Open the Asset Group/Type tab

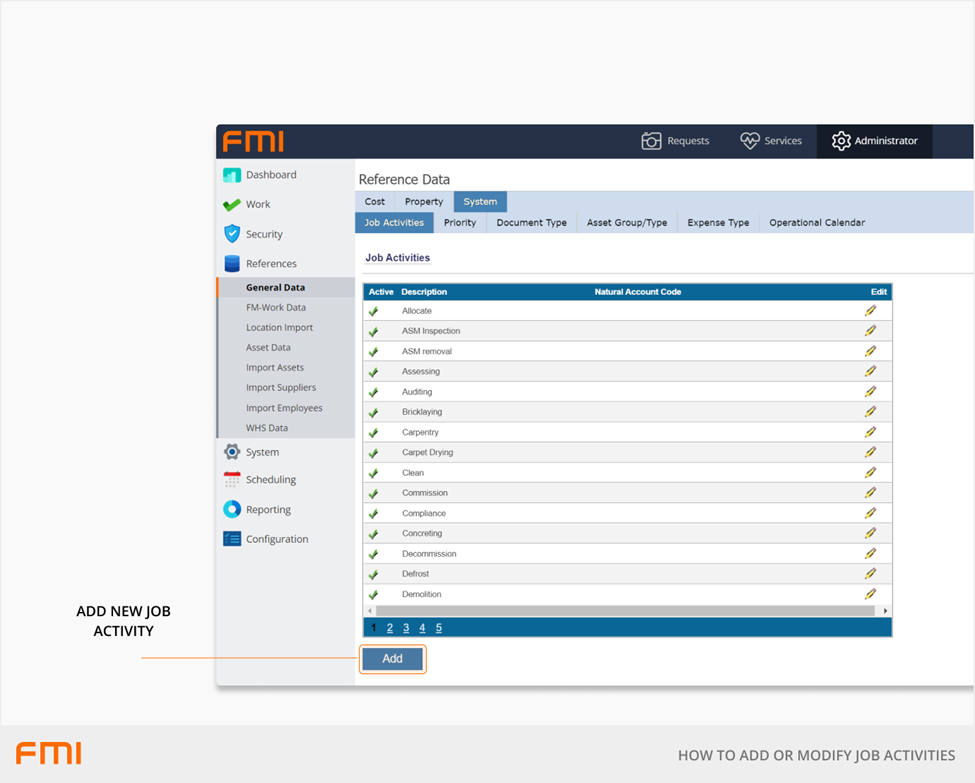627,223
